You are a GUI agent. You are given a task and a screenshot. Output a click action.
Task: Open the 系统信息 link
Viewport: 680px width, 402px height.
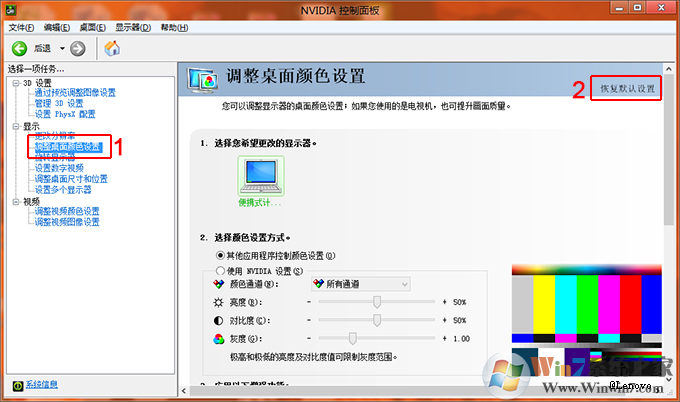(42, 385)
